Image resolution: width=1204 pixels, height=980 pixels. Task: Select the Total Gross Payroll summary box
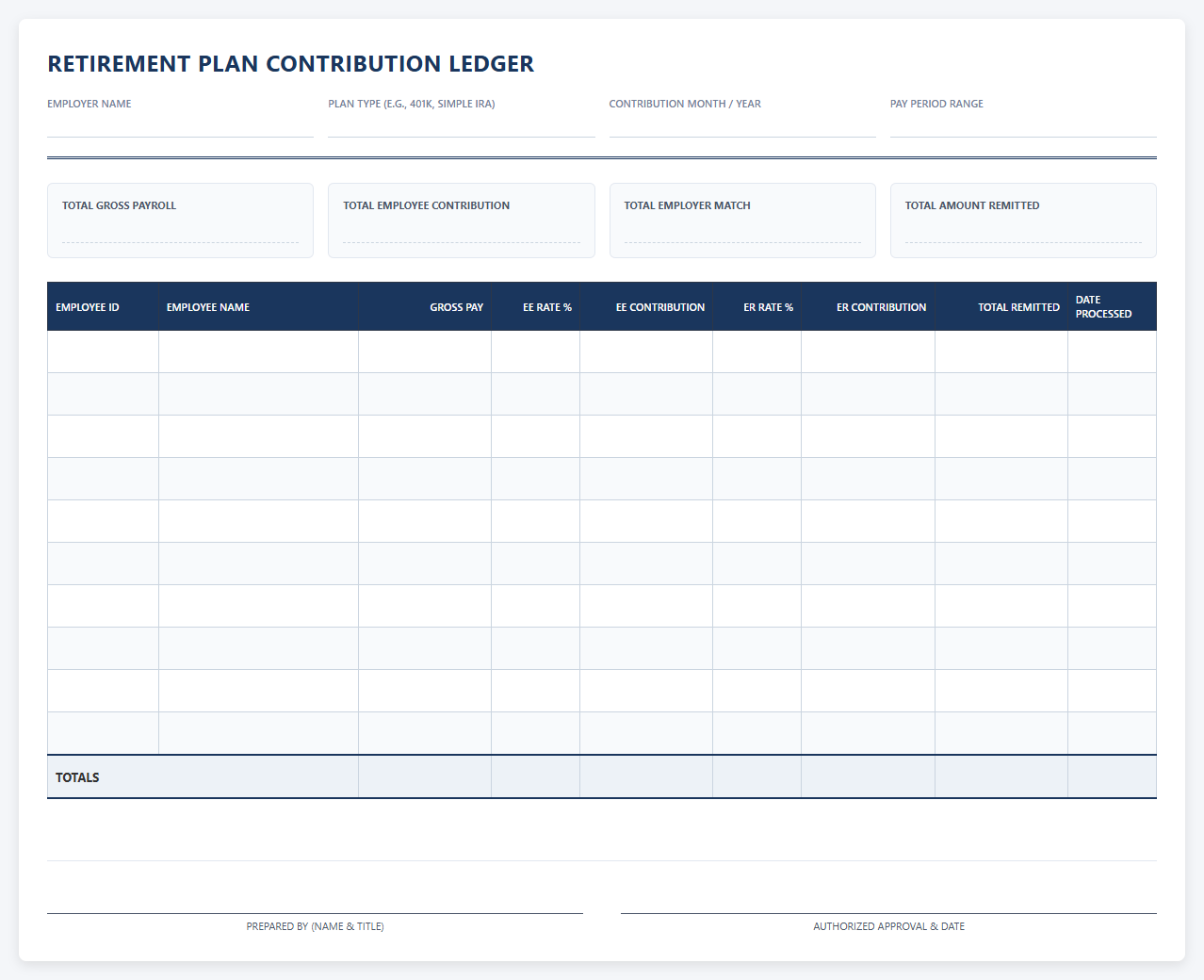tap(180, 220)
